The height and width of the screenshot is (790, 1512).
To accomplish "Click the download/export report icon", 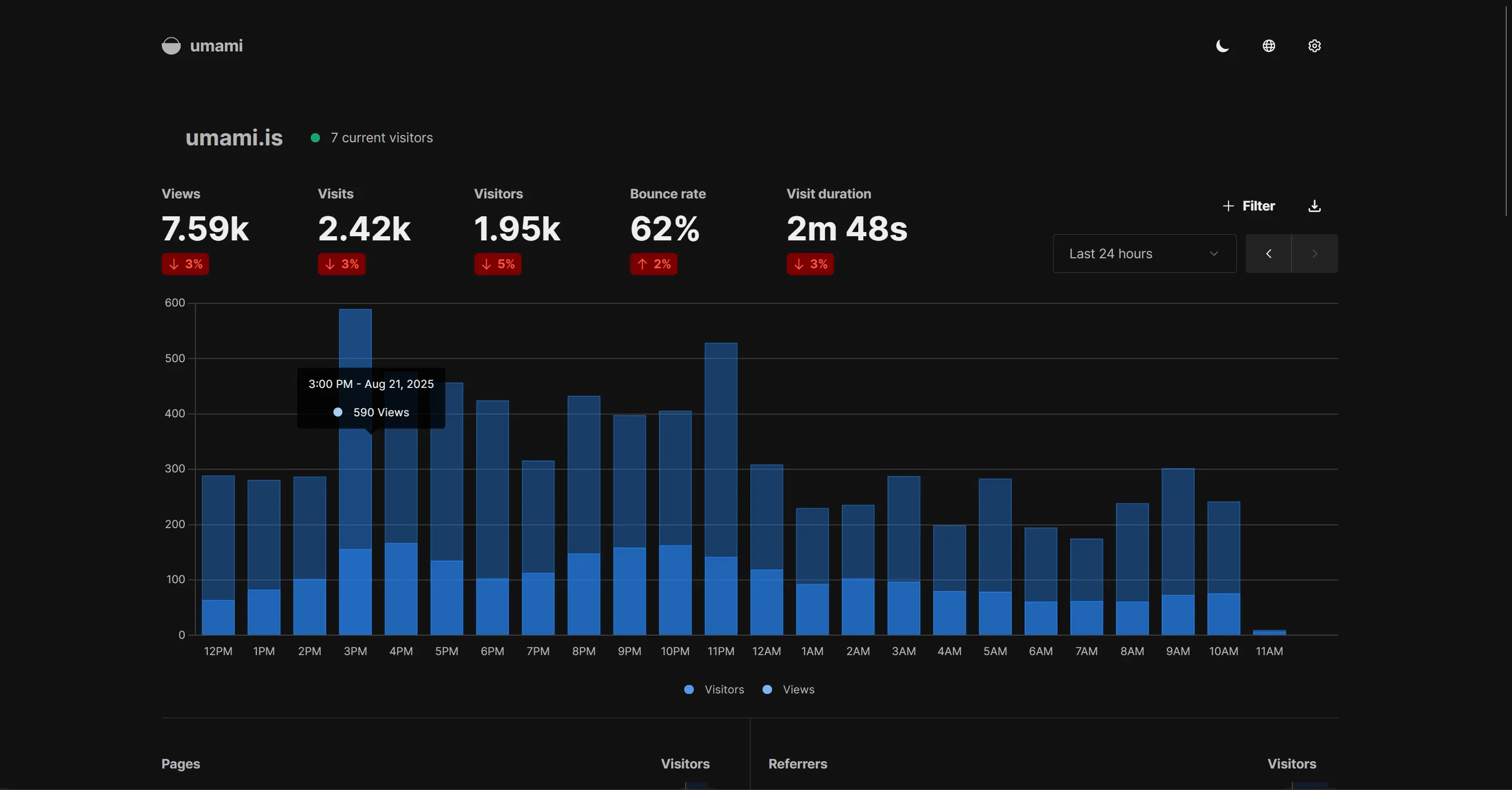I will 1314,206.
